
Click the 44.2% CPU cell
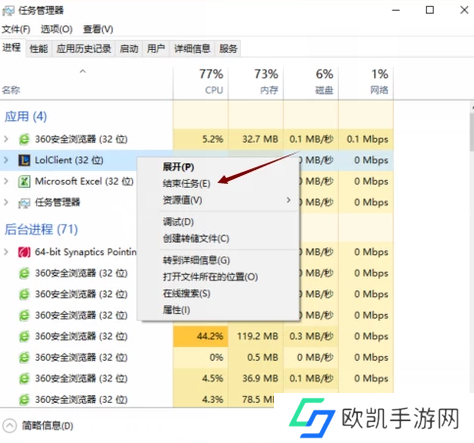coord(201,336)
